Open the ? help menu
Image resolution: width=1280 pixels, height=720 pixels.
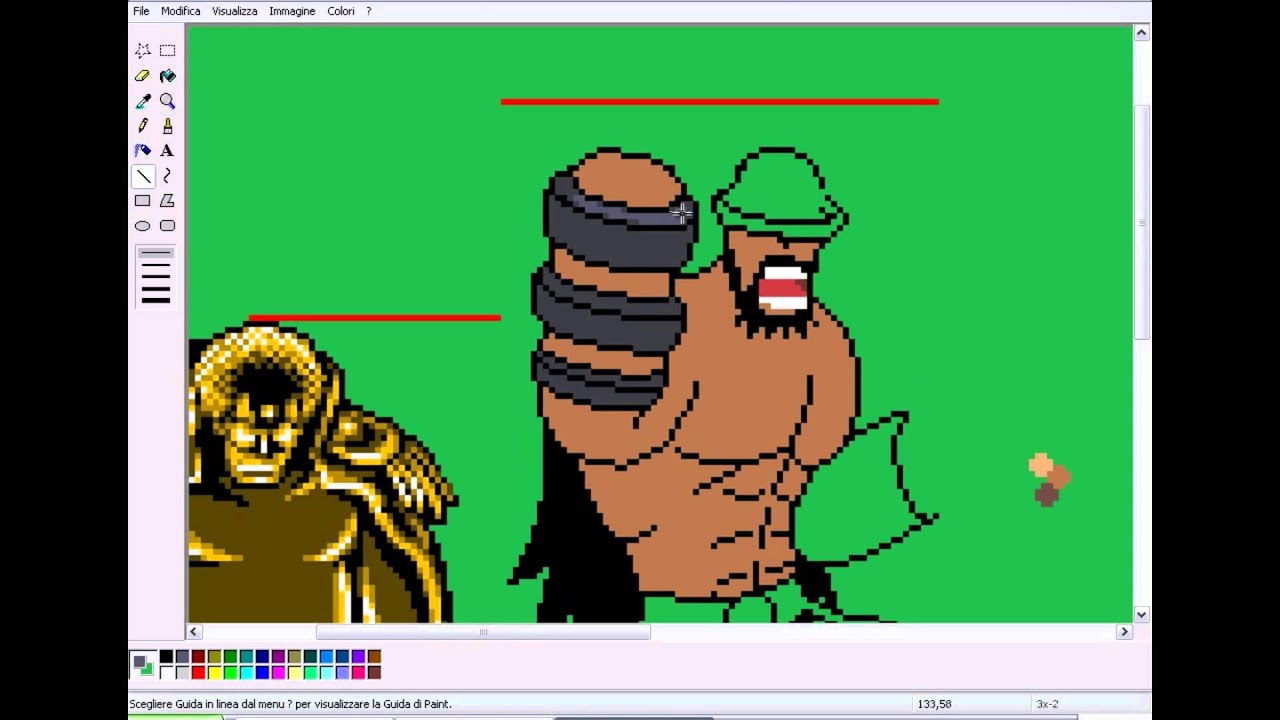click(x=368, y=11)
